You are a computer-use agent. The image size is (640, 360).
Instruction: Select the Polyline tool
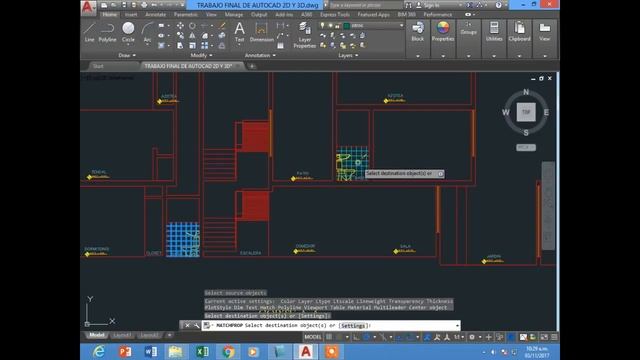[107, 32]
